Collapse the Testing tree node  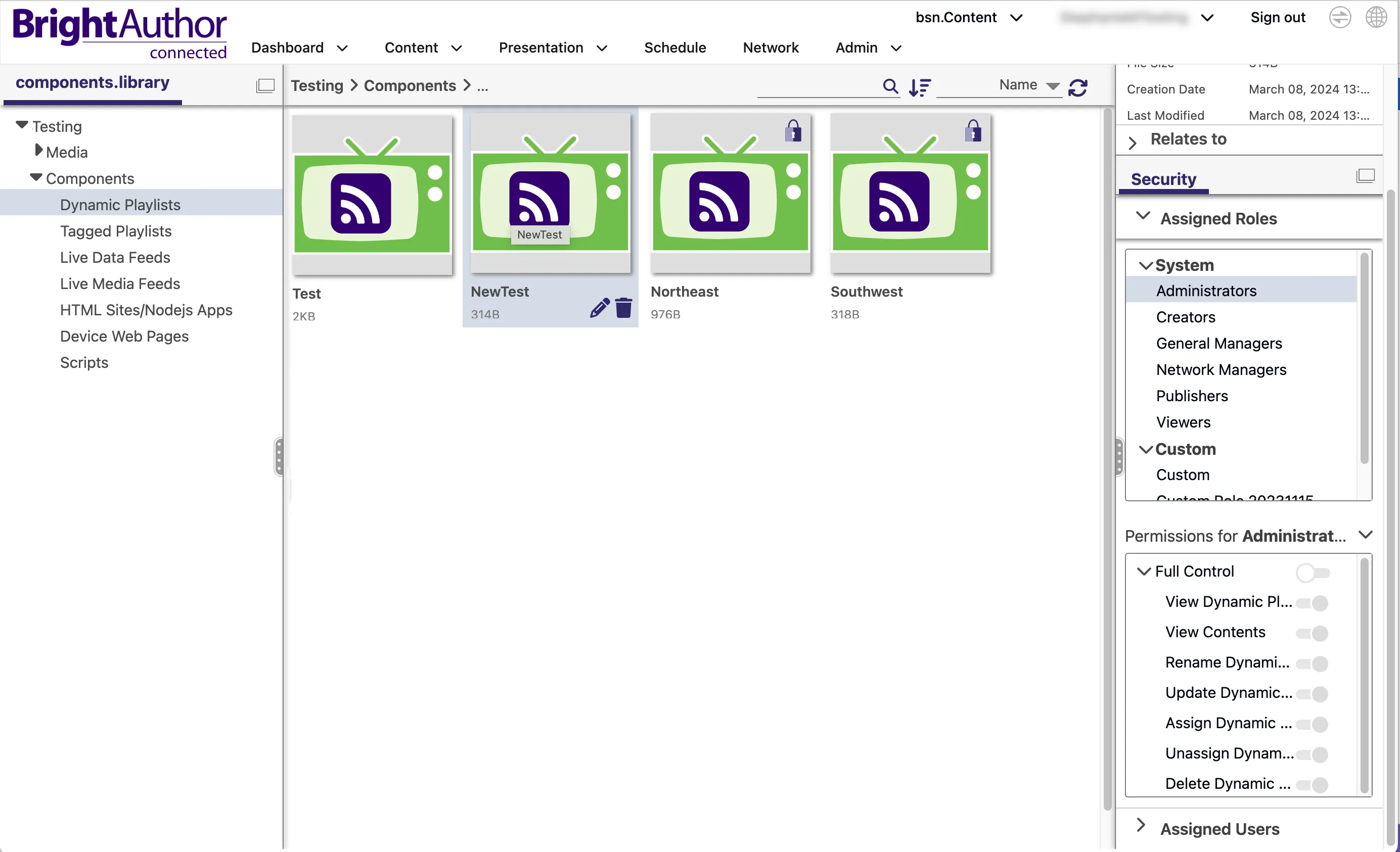point(22,124)
